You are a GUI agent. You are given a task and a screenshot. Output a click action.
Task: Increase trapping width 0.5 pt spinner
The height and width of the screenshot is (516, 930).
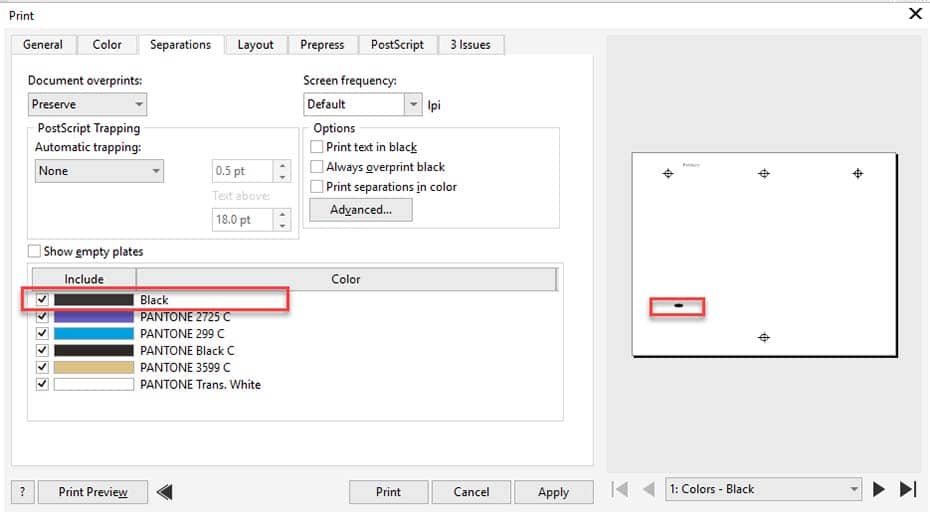coord(282,165)
